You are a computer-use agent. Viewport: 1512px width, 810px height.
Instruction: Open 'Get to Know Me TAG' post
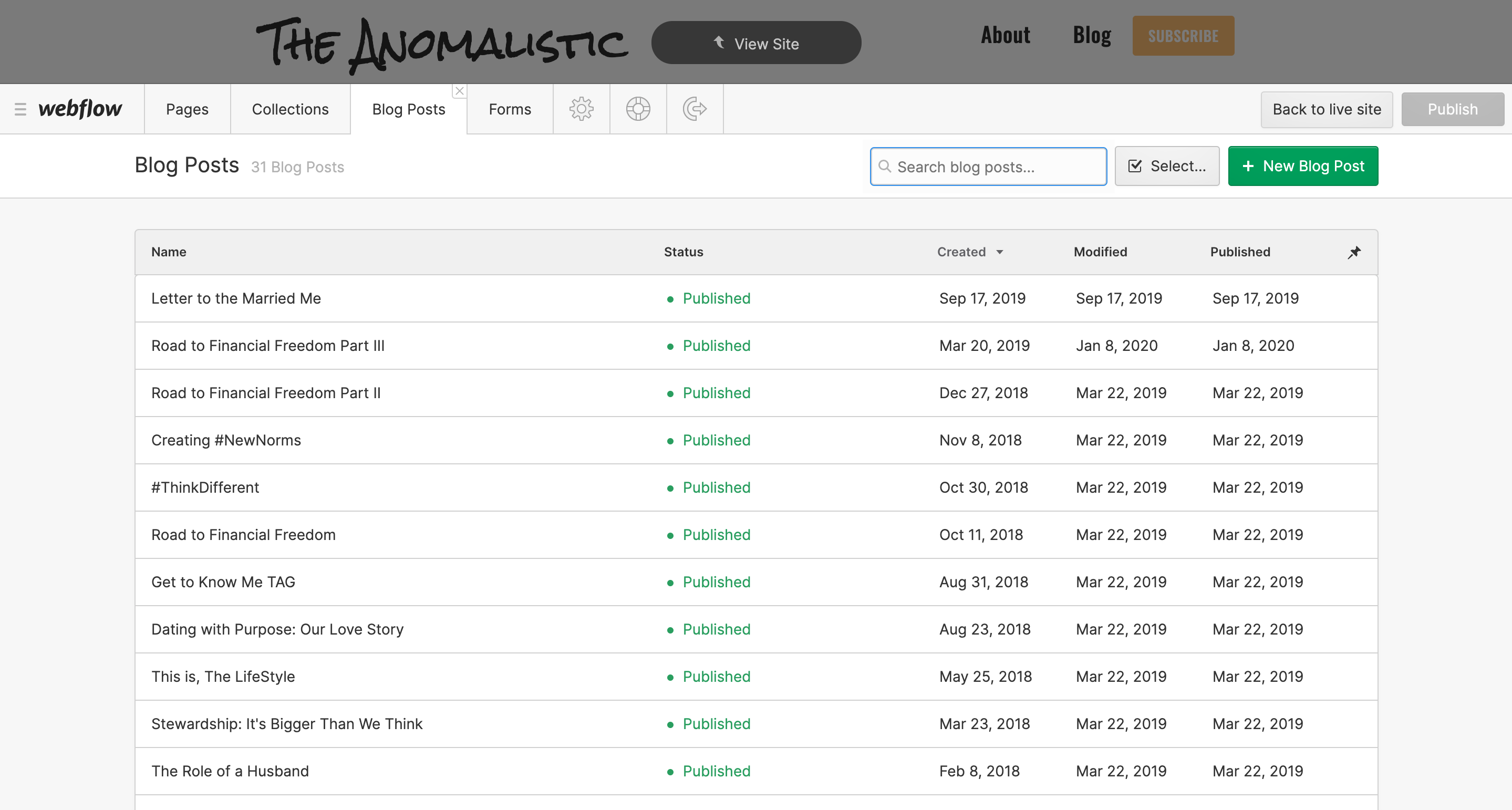756,582
